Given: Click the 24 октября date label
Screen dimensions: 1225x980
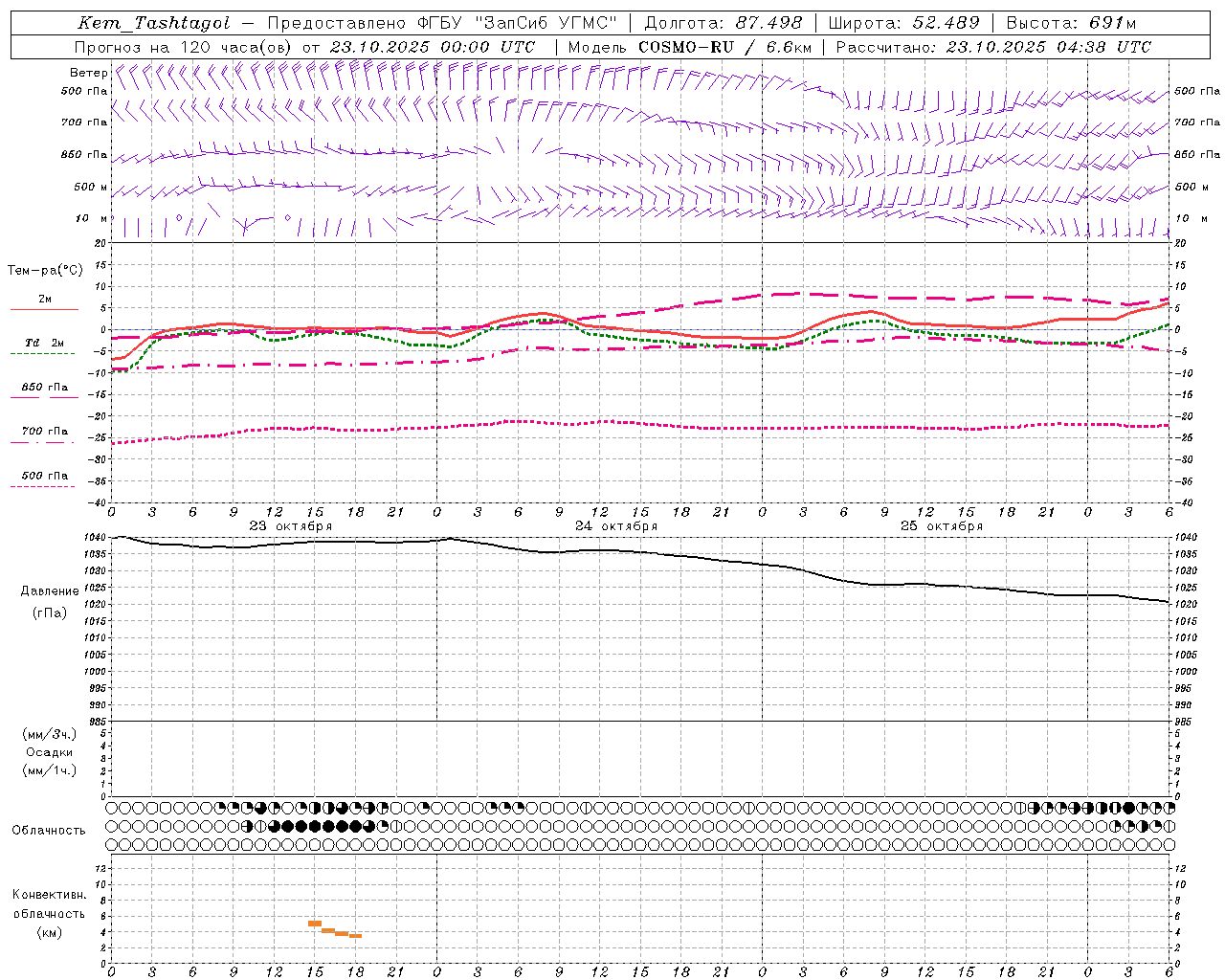Looking at the screenshot, I should pyautogui.click(x=616, y=526).
